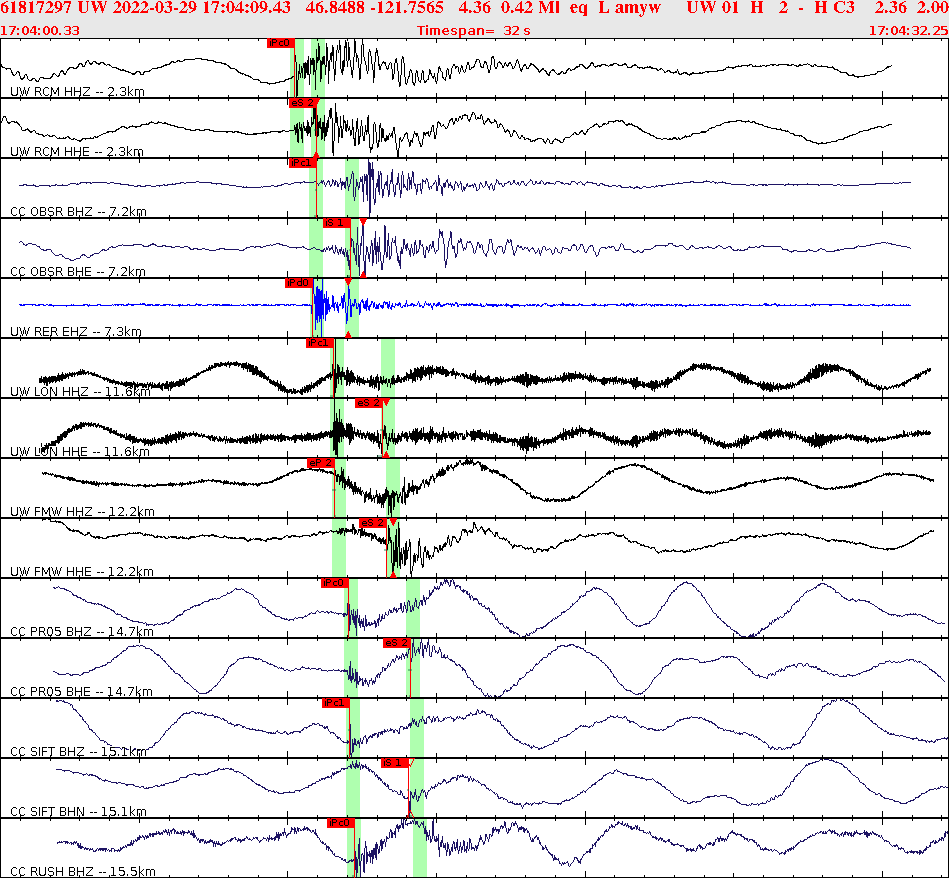Click the end time 17:04:32.25 label

point(908,30)
